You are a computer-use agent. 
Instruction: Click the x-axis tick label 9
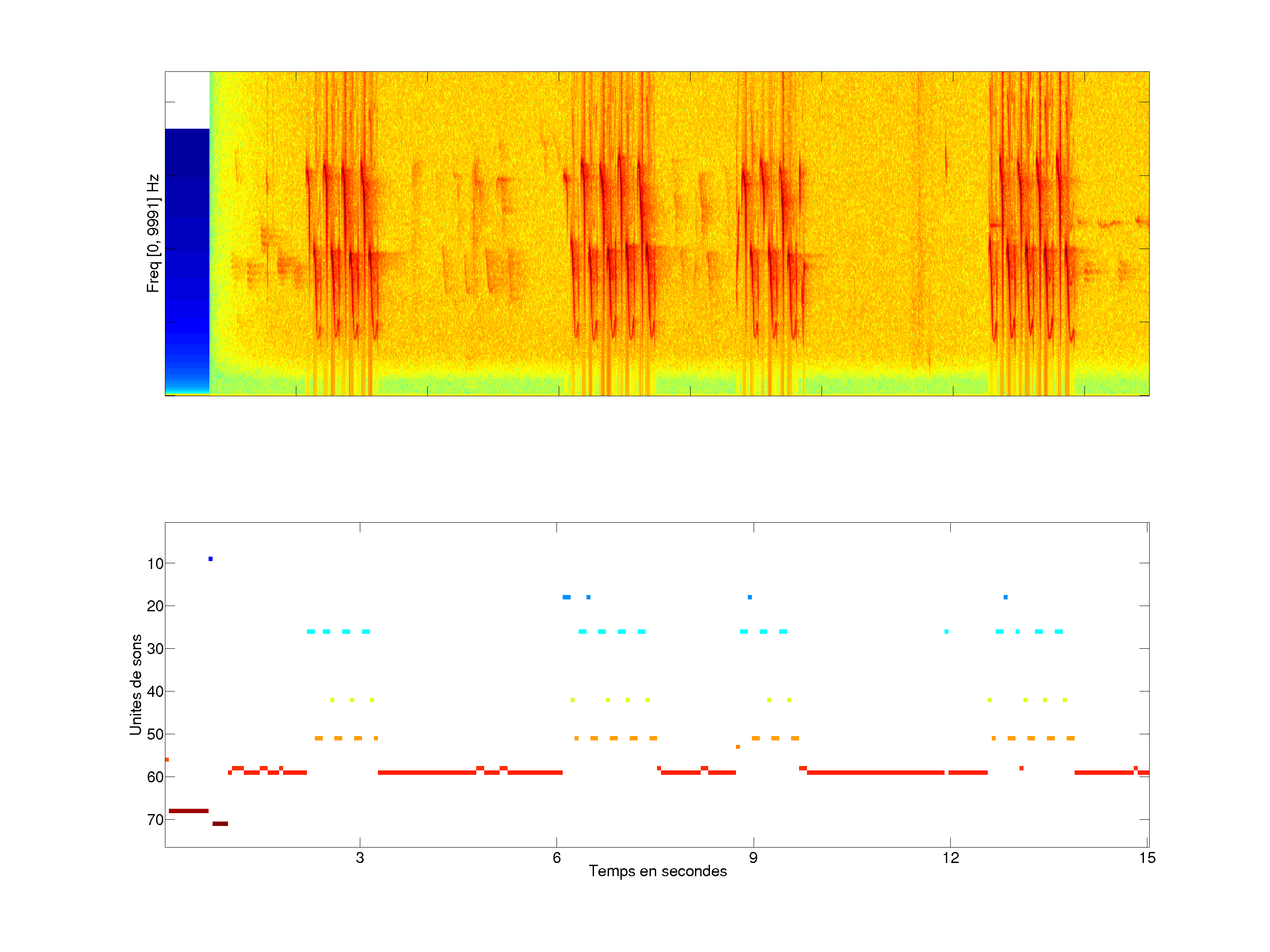753,858
